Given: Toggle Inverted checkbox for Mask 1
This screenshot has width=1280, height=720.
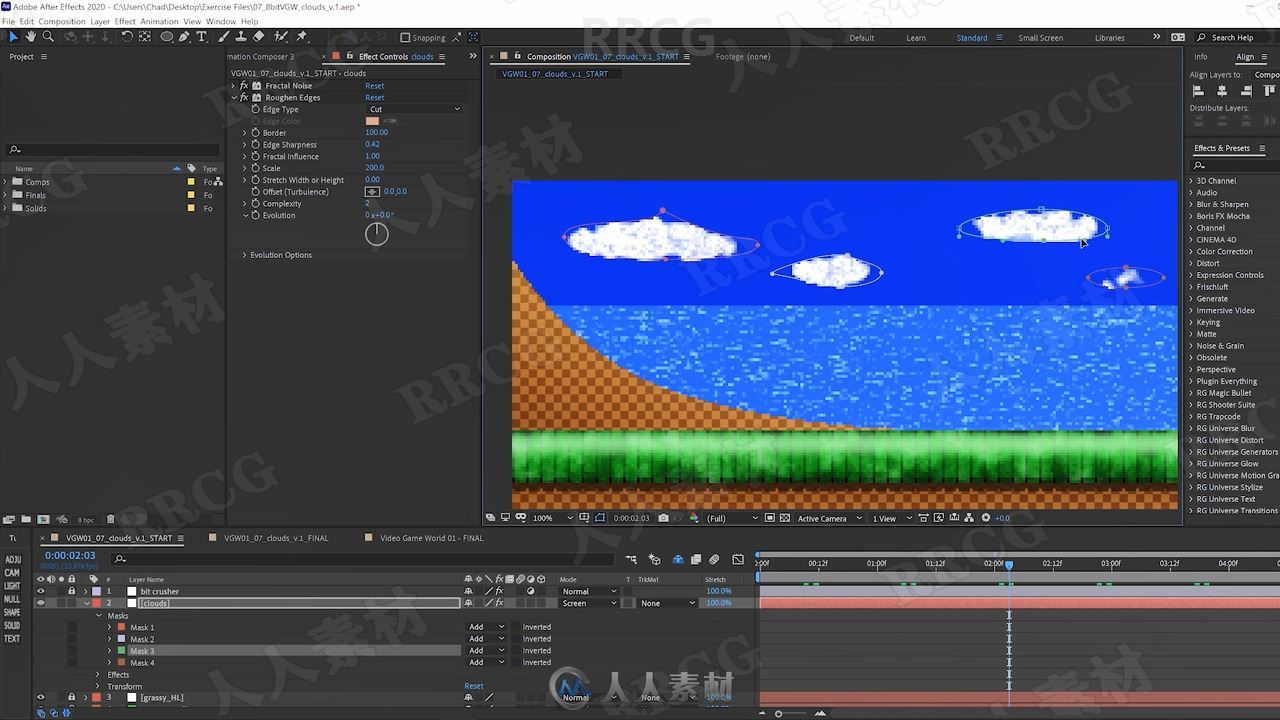Looking at the screenshot, I should point(514,627).
